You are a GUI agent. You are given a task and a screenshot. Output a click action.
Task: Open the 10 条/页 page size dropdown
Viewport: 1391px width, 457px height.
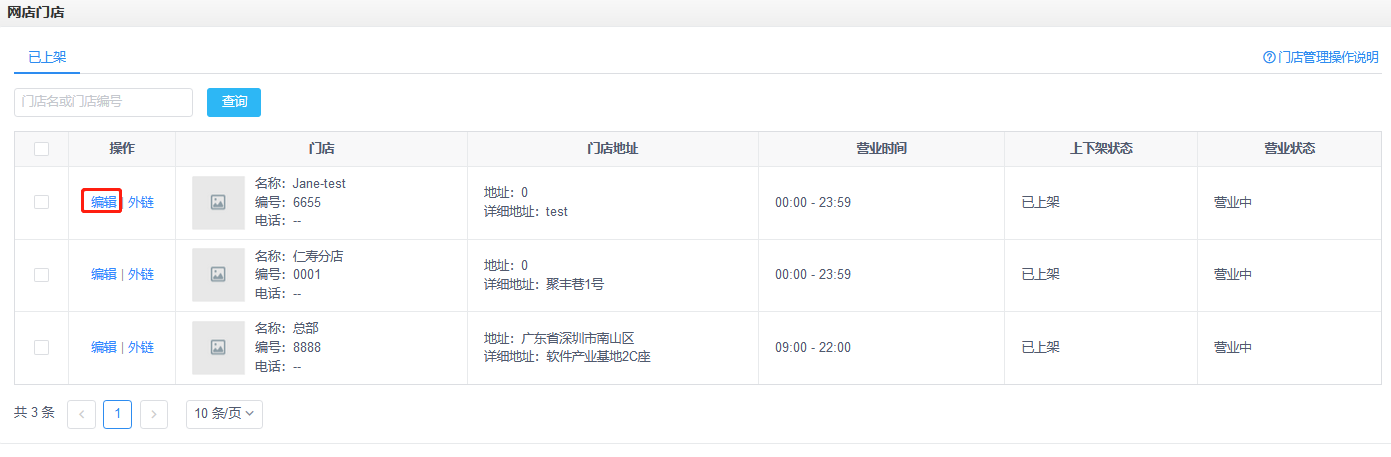click(224, 414)
